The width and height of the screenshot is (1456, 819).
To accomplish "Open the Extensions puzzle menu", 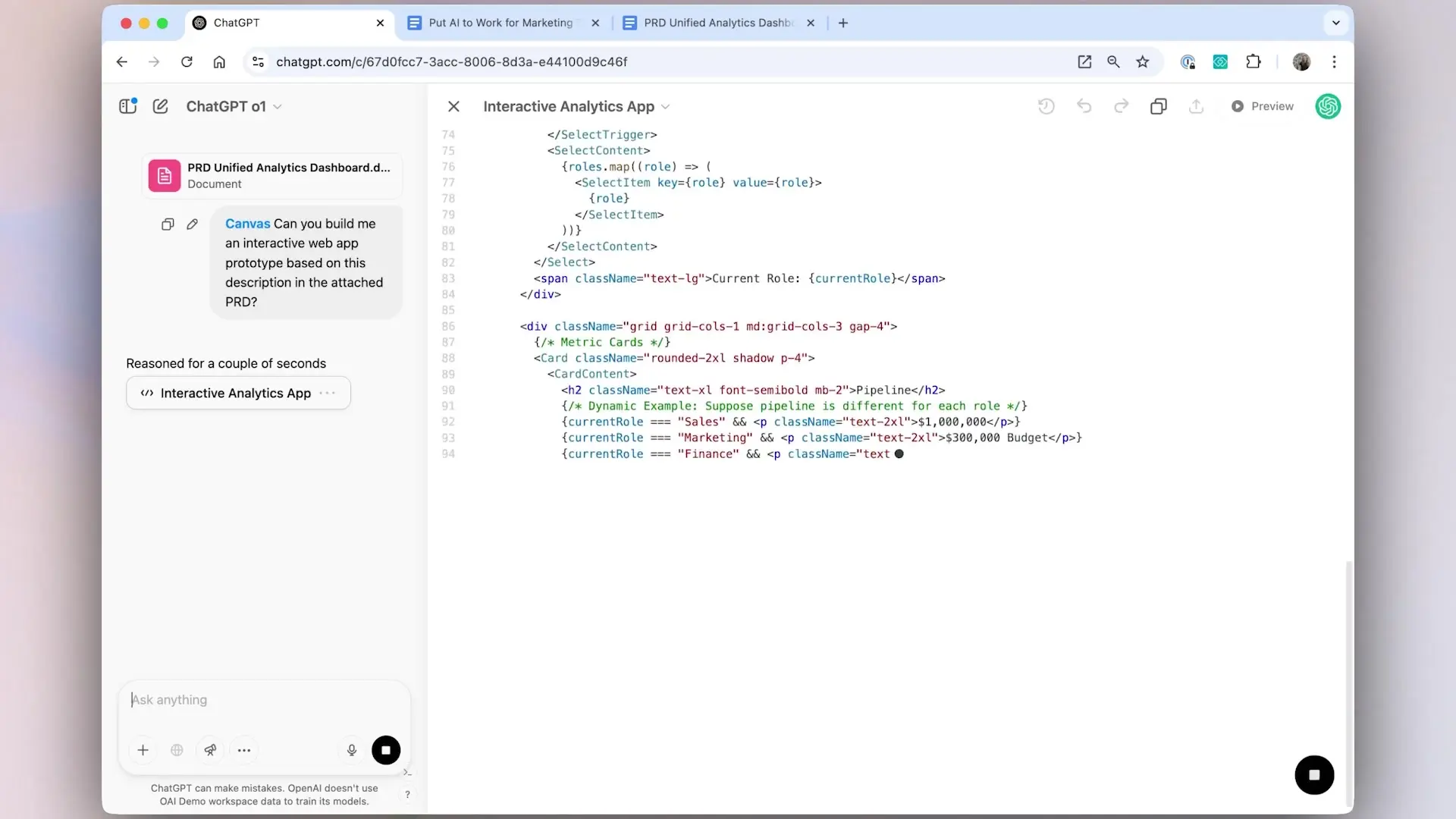I will point(1254,62).
